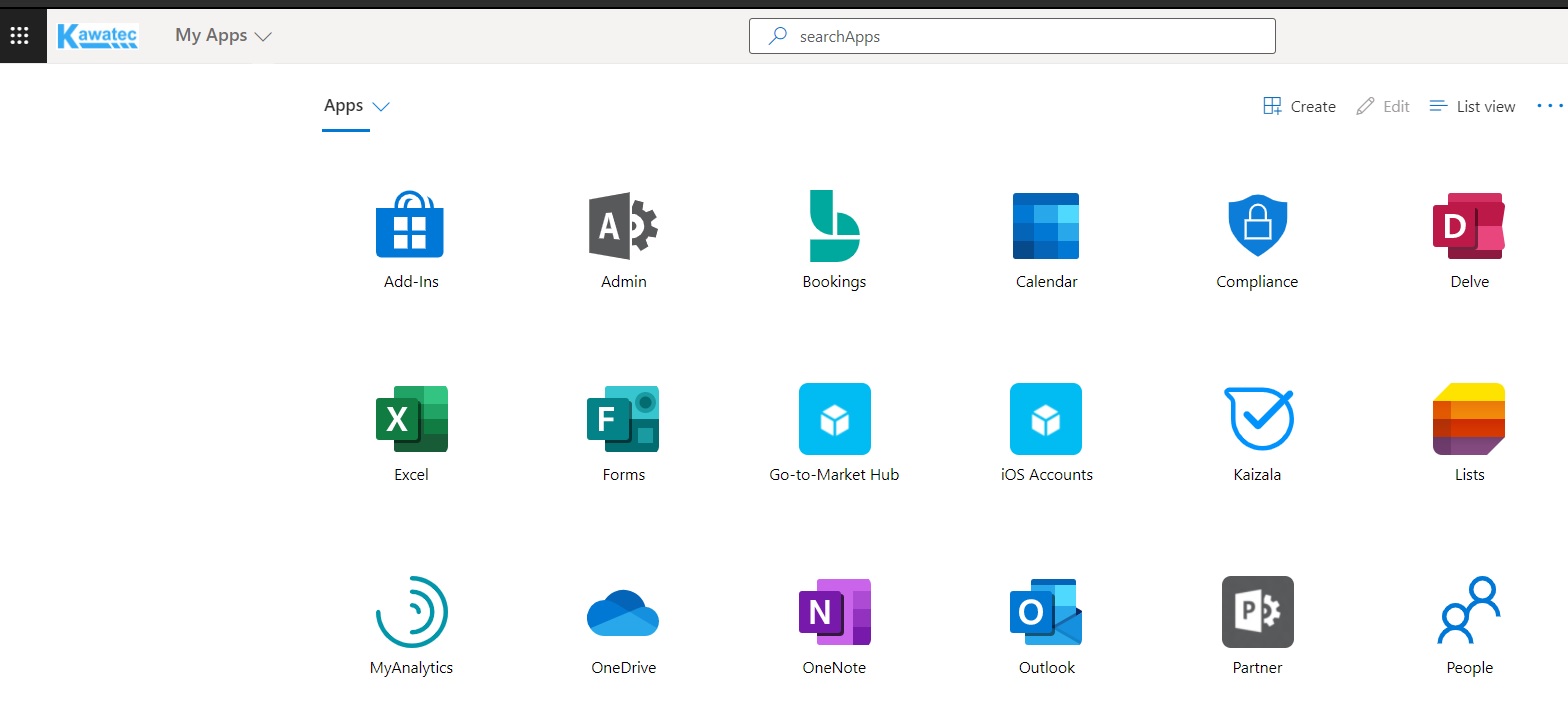Open the People app icon

pos(1469,612)
